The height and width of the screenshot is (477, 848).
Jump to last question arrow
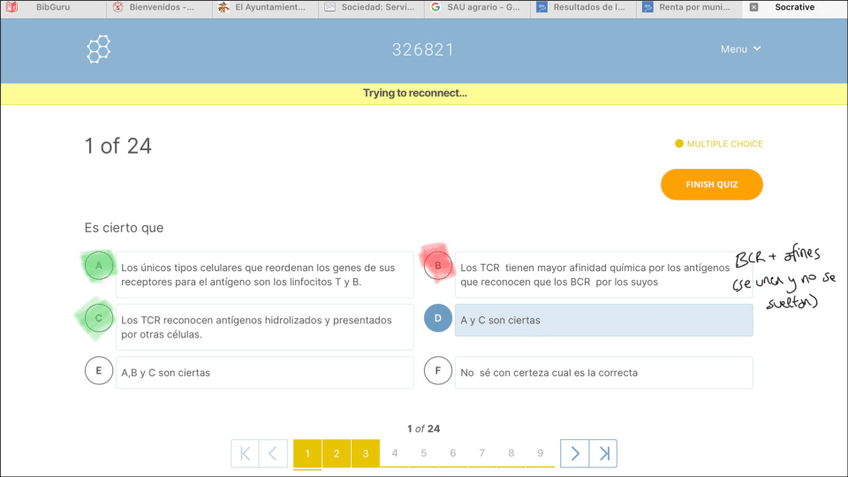point(603,454)
